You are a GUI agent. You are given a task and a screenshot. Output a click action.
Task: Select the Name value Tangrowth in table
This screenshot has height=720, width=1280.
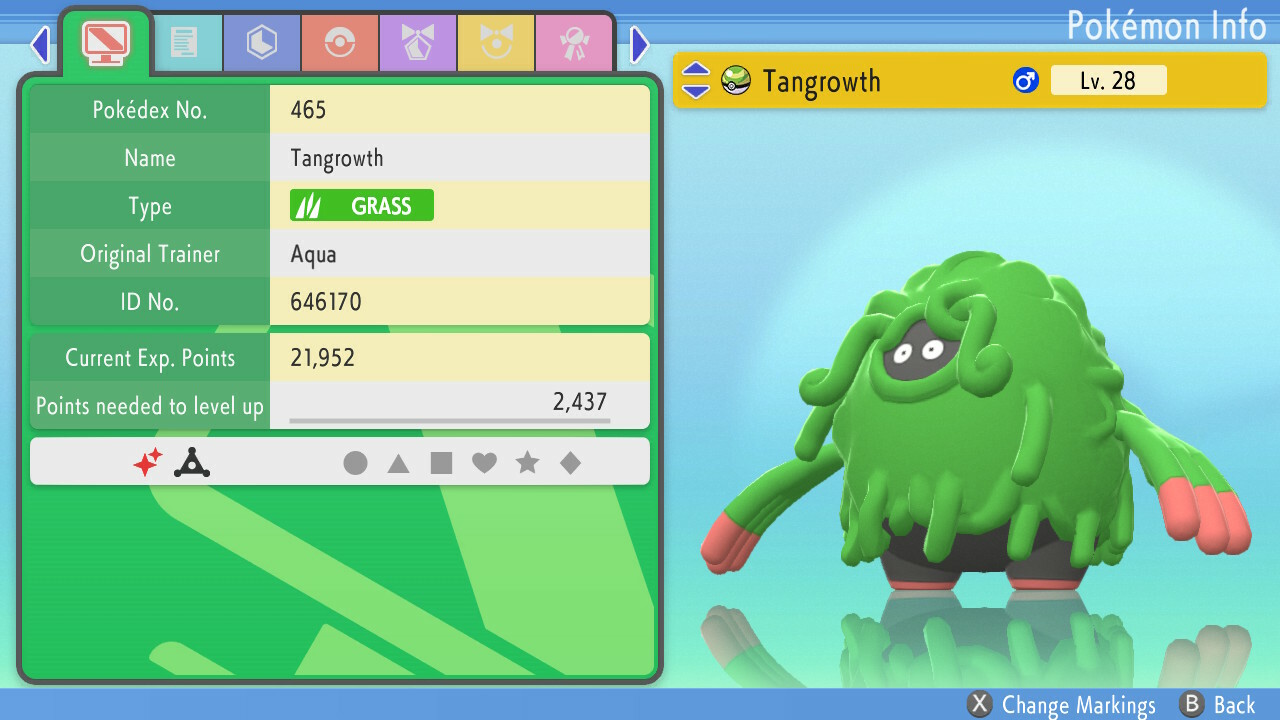pos(337,158)
